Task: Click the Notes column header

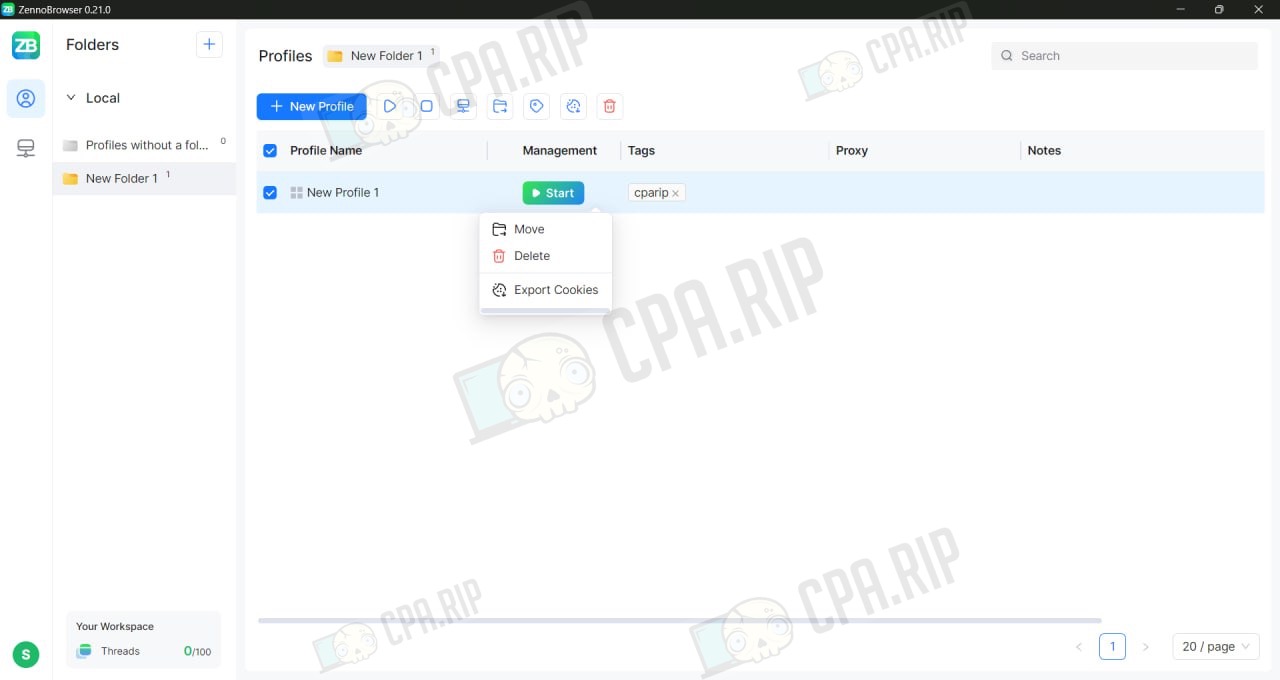Action: (1044, 151)
